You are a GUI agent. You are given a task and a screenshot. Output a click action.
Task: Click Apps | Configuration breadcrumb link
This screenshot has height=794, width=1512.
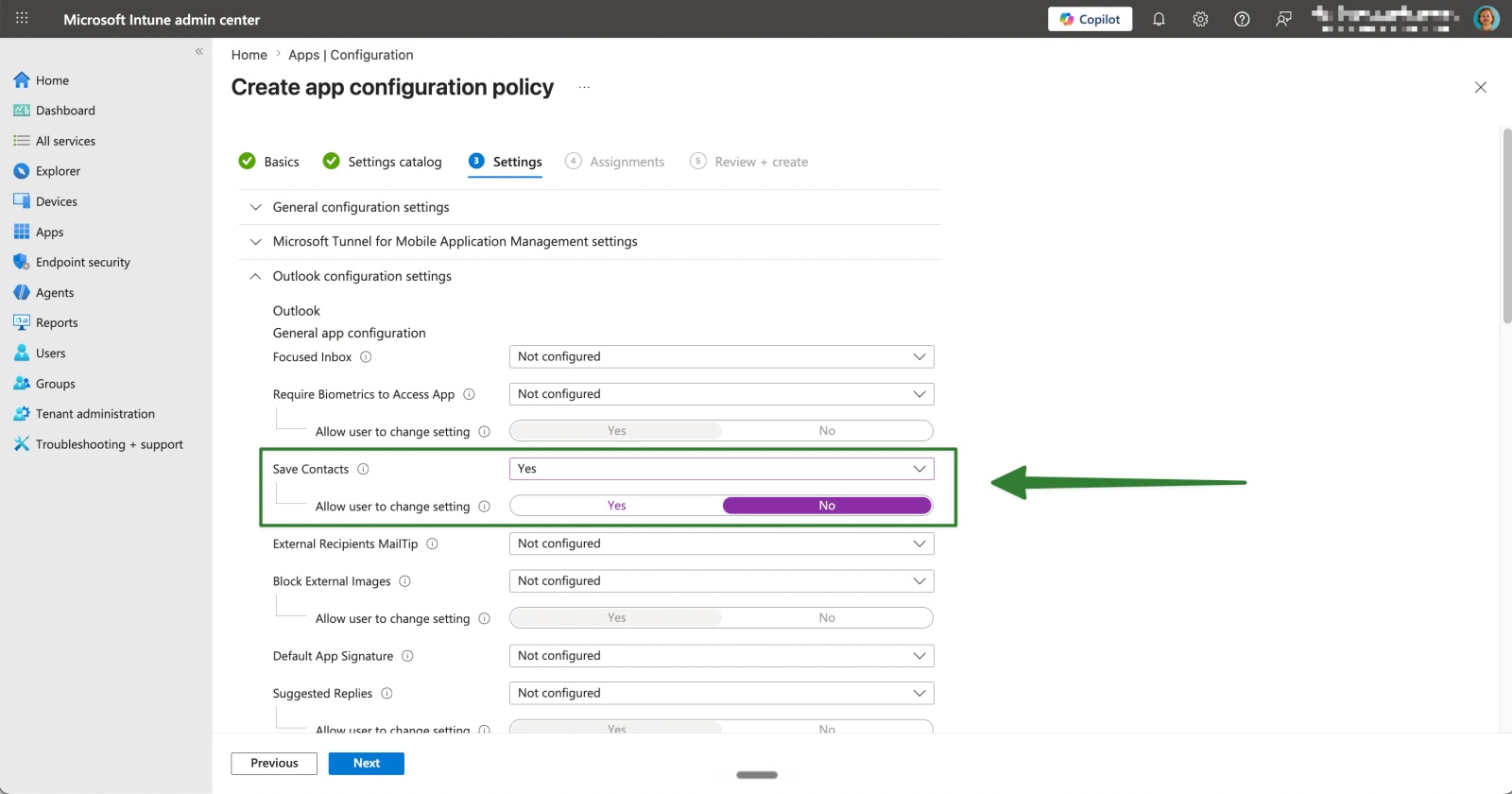point(351,55)
